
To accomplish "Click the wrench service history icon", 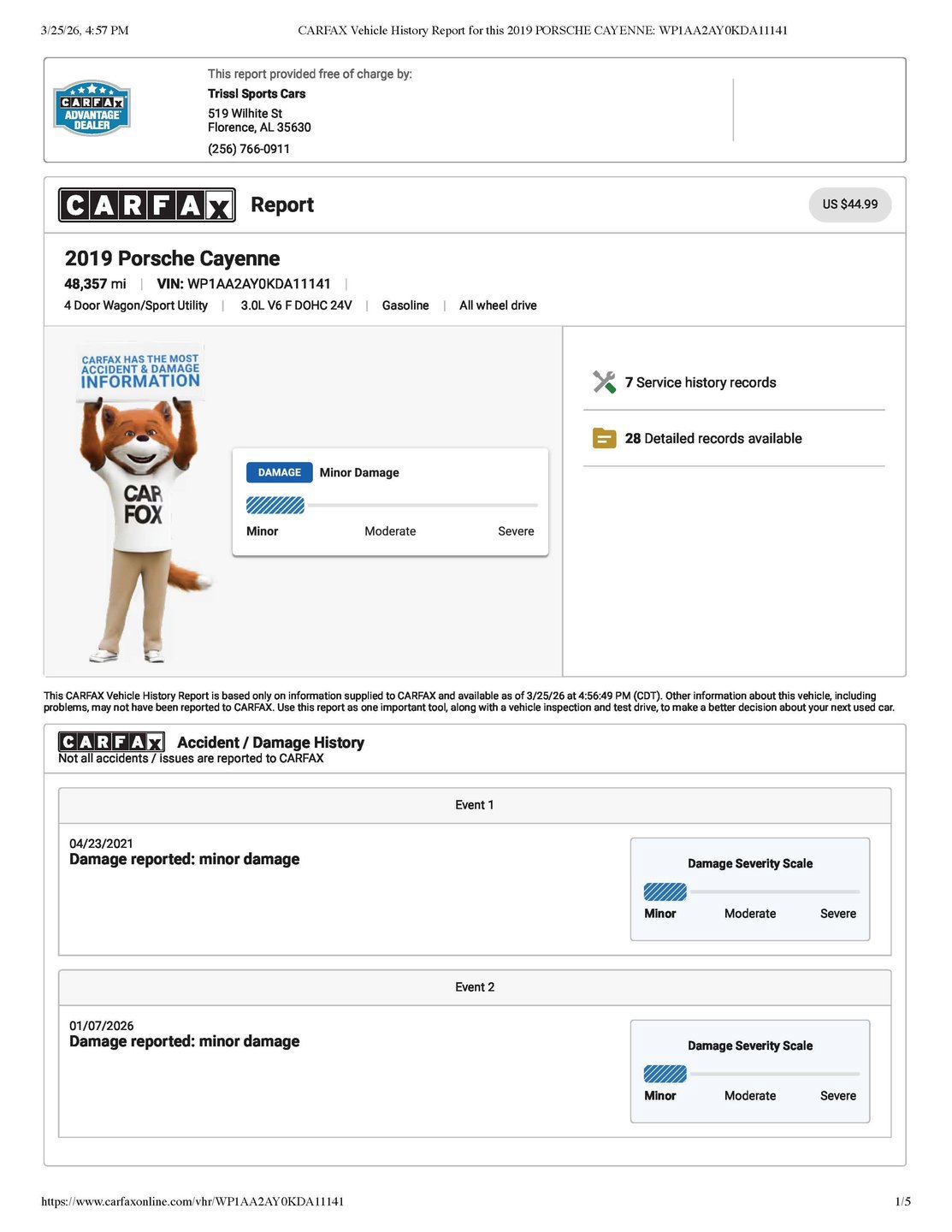I will pyautogui.click(x=604, y=382).
